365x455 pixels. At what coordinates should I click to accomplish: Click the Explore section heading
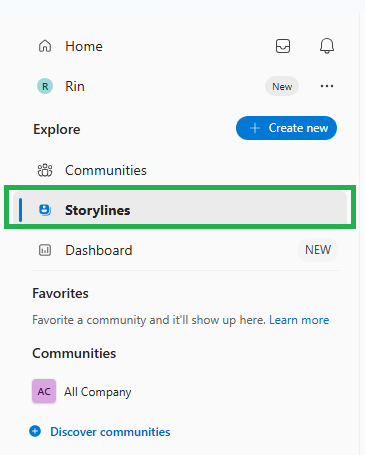tap(57, 129)
